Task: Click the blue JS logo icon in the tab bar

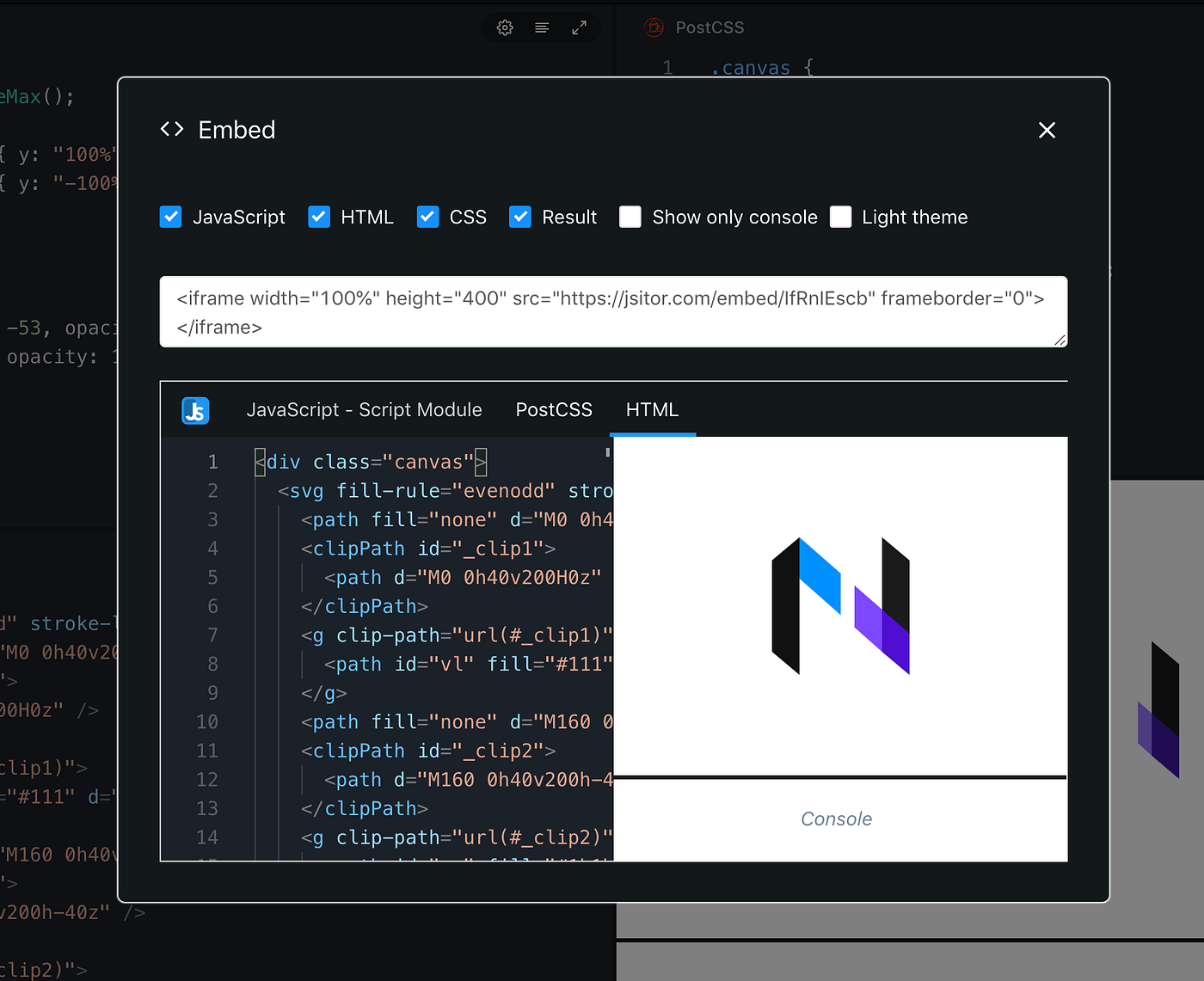Action: (x=195, y=410)
